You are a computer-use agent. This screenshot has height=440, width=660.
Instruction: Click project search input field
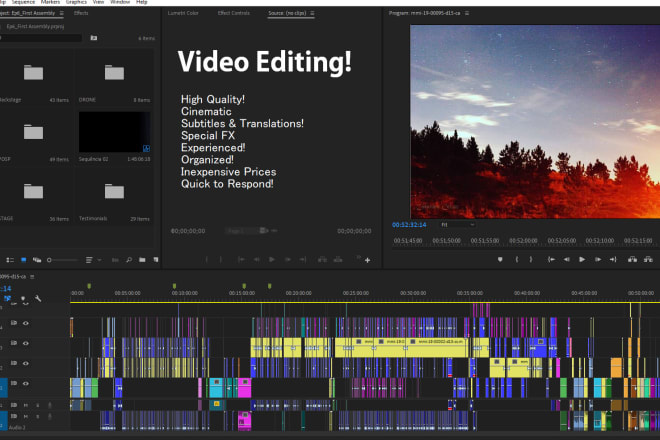pos(41,38)
